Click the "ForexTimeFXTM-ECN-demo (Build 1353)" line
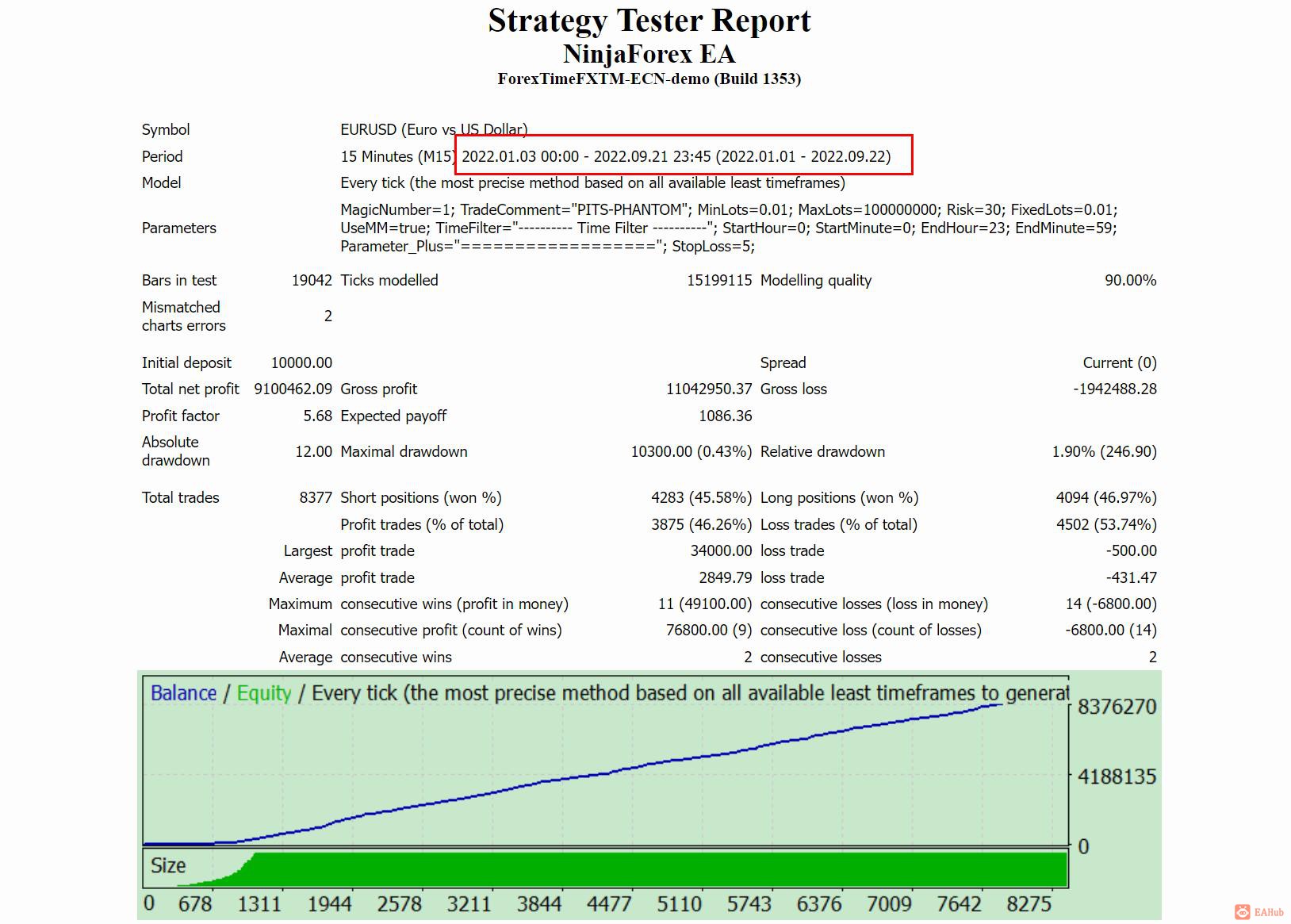Viewport: 1291px width, 924px height. coord(649,79)
